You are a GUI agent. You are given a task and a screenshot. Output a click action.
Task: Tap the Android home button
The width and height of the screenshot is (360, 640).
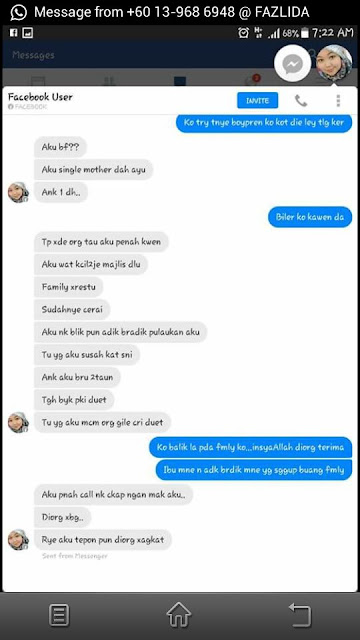pos(179,614)
